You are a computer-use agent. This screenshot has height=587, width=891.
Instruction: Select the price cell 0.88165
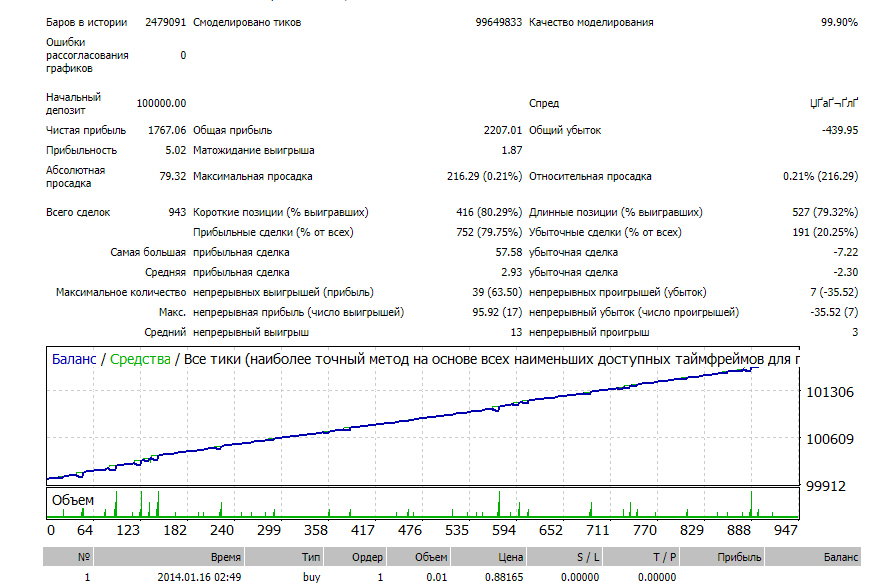click(503, 577)
